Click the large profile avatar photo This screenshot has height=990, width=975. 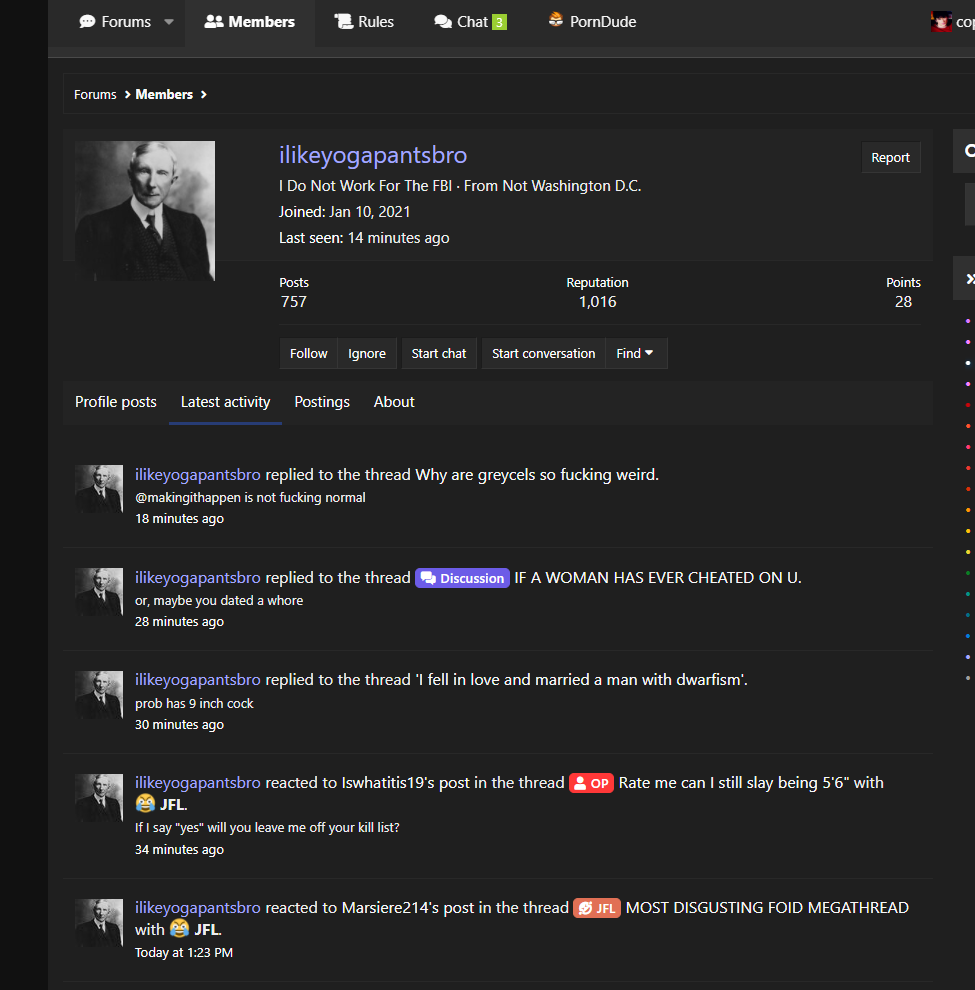coord(145,211)
